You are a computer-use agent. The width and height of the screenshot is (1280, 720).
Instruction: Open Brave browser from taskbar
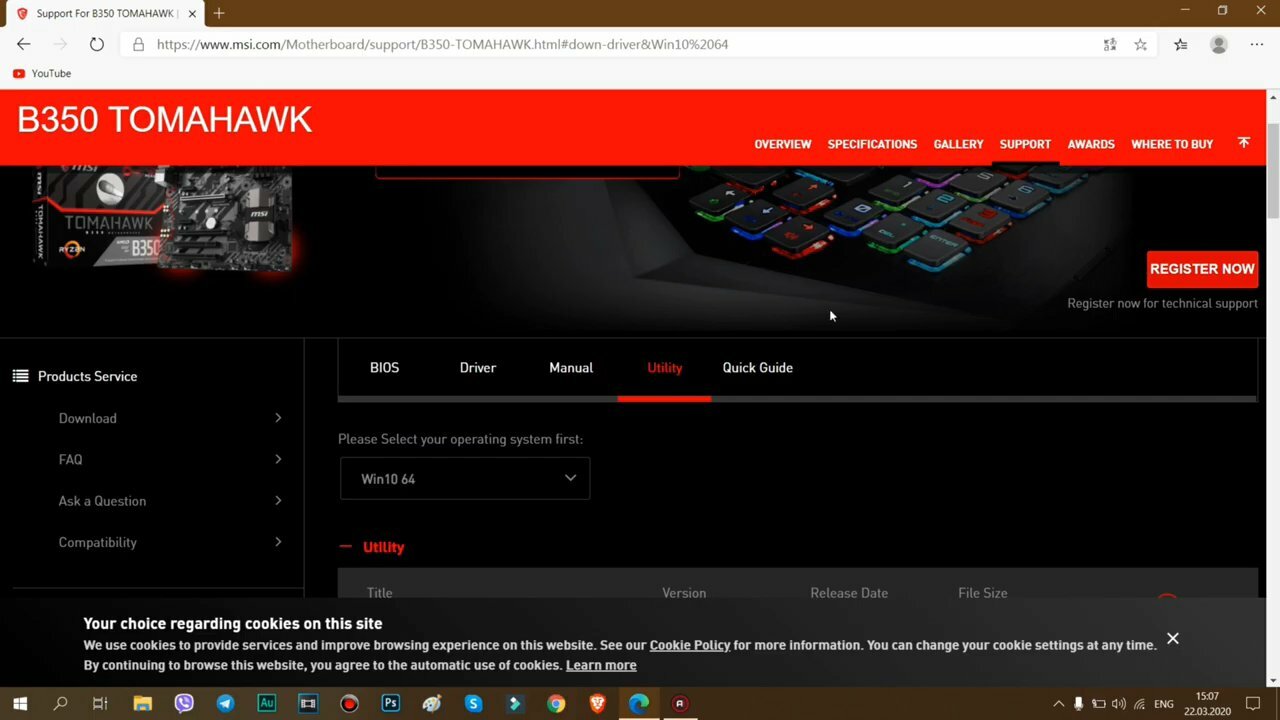point(597,703)
